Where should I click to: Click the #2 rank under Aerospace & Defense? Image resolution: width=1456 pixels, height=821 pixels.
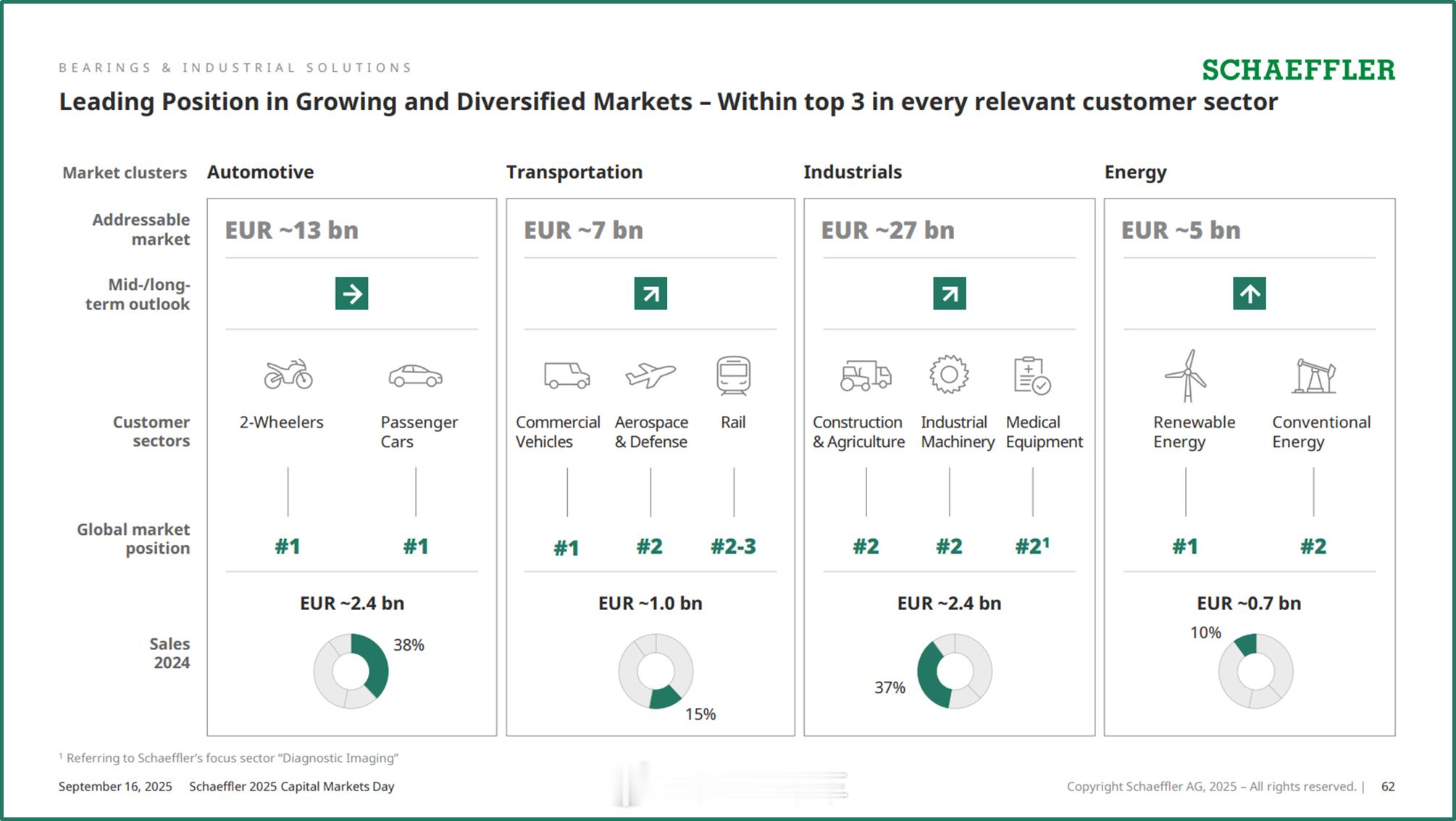tap(650, 546)
